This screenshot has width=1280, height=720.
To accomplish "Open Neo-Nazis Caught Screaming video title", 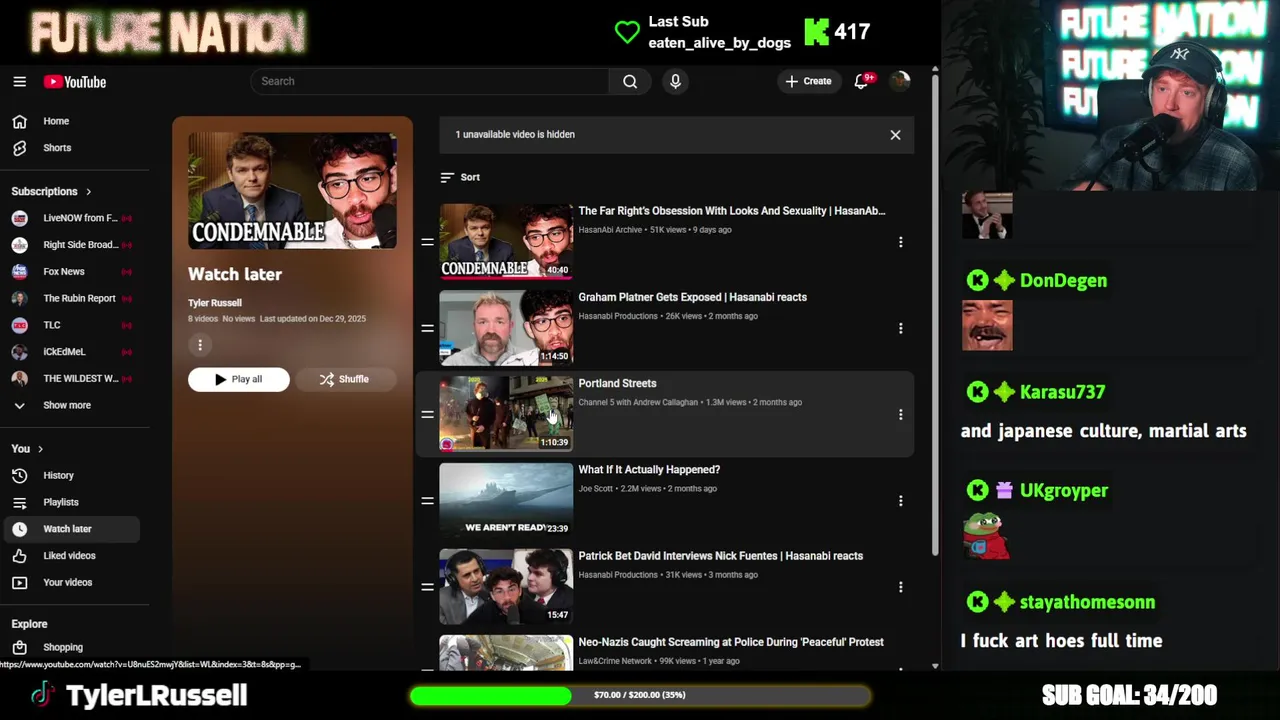I will pyautogui.click(x=731, y=642).
